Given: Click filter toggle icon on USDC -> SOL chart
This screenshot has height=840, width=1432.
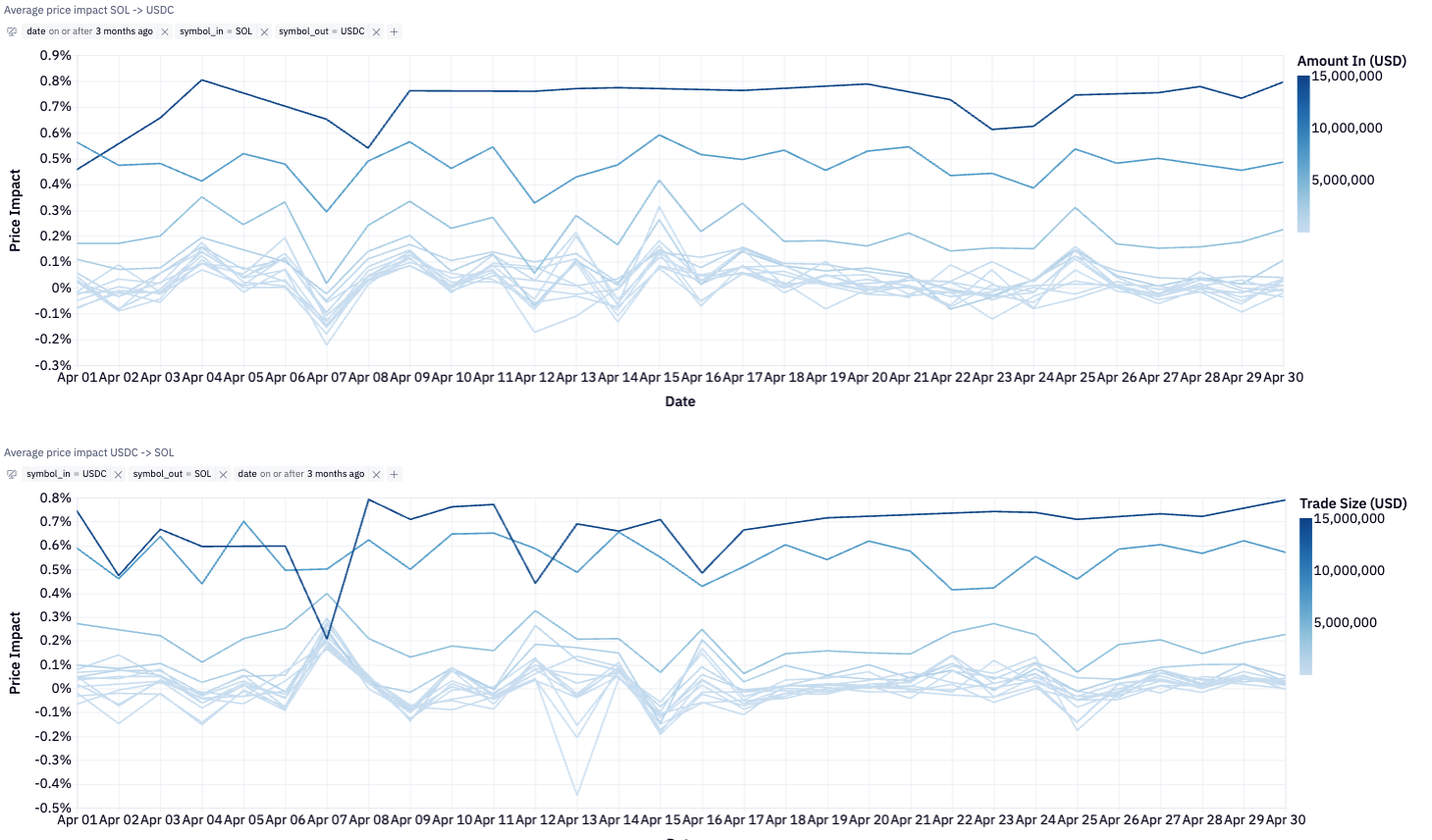Looking at the screenshot, I should pyautogui.click(x=12, y=475).
